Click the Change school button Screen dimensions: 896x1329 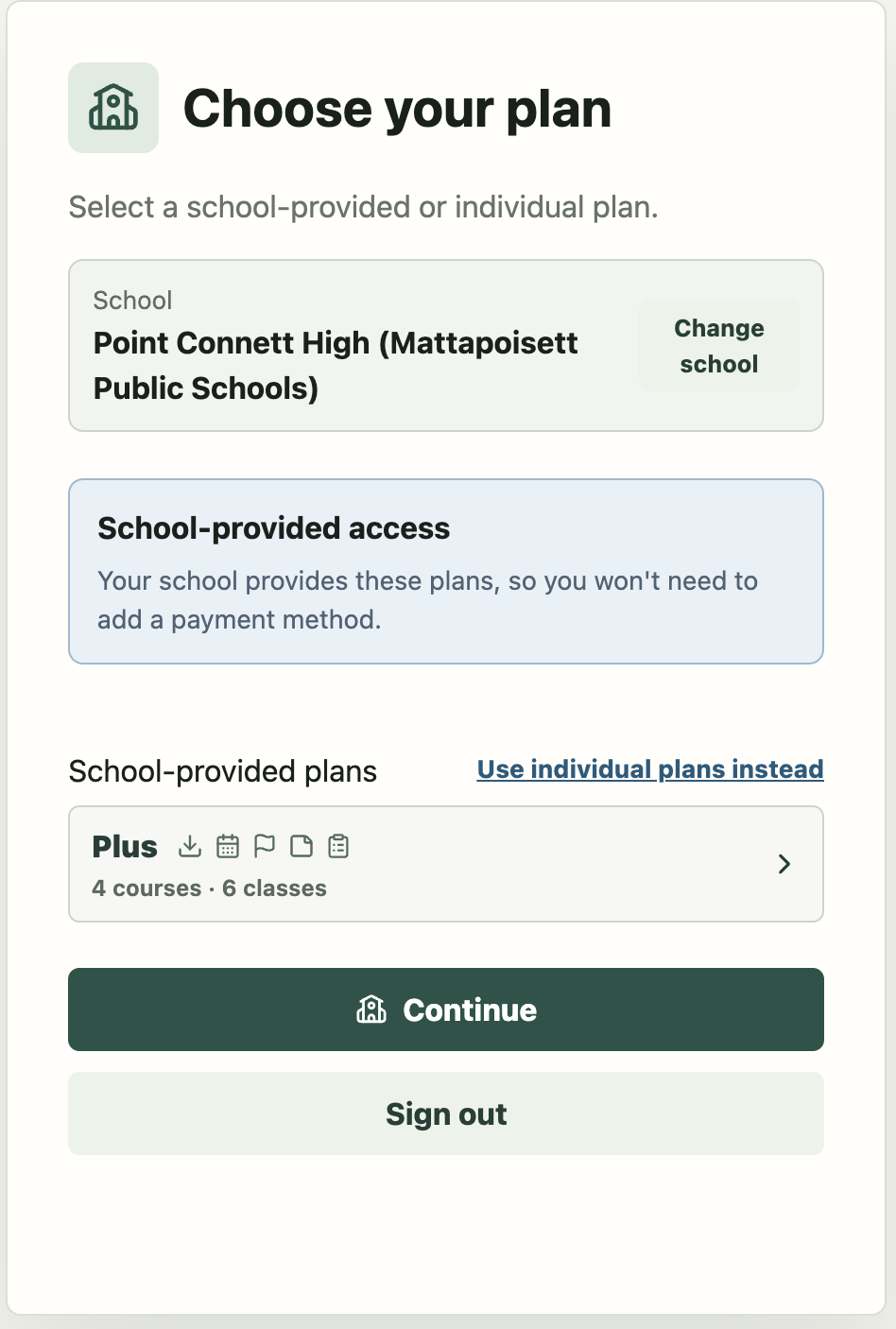719,346
